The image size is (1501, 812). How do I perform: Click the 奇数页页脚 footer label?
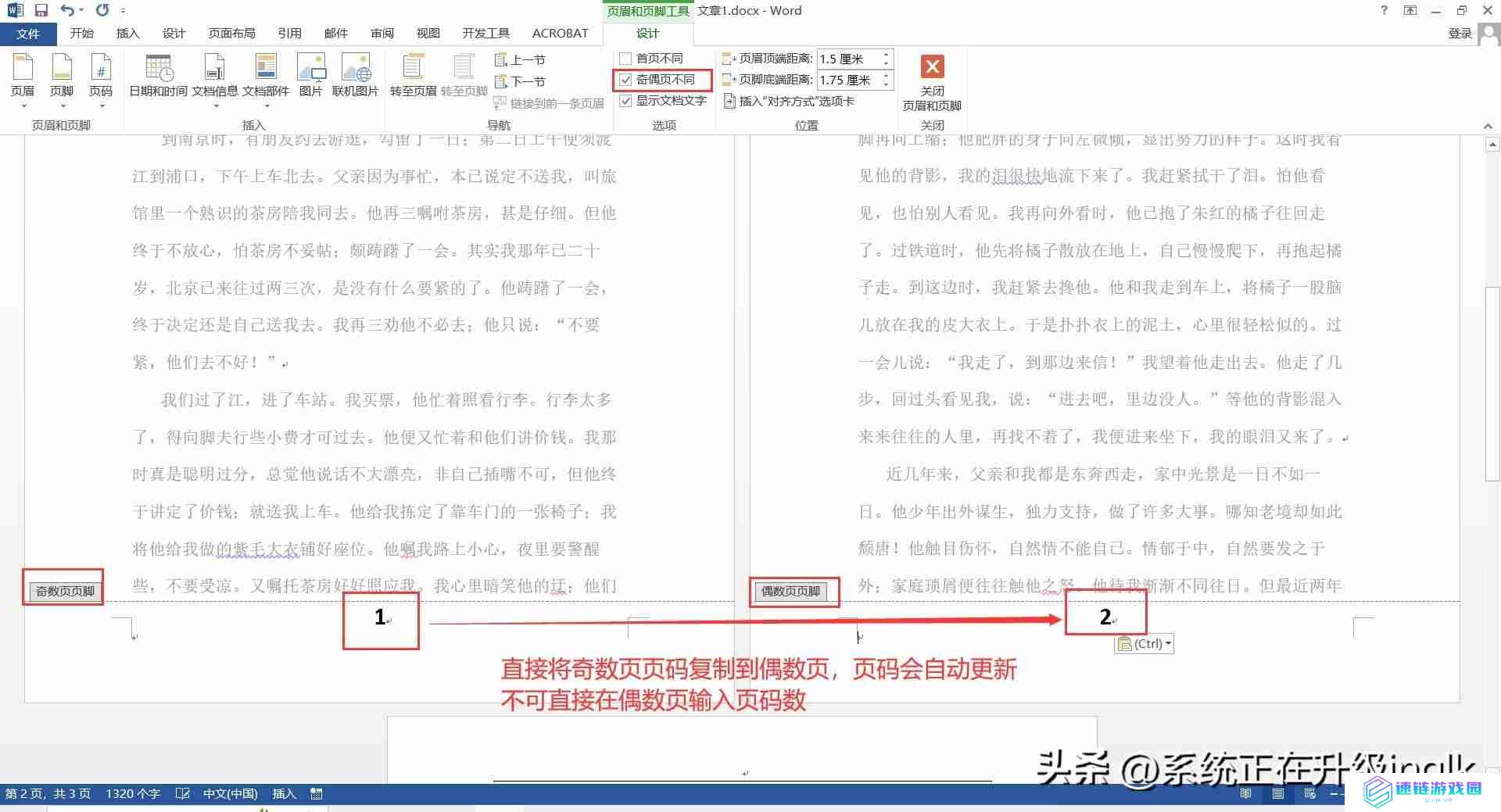click(65, 592)
